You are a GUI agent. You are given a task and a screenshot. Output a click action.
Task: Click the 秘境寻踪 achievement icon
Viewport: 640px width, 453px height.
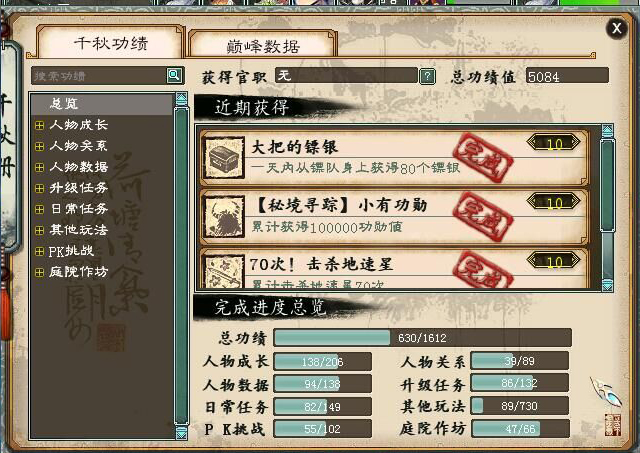pos(224,217)
